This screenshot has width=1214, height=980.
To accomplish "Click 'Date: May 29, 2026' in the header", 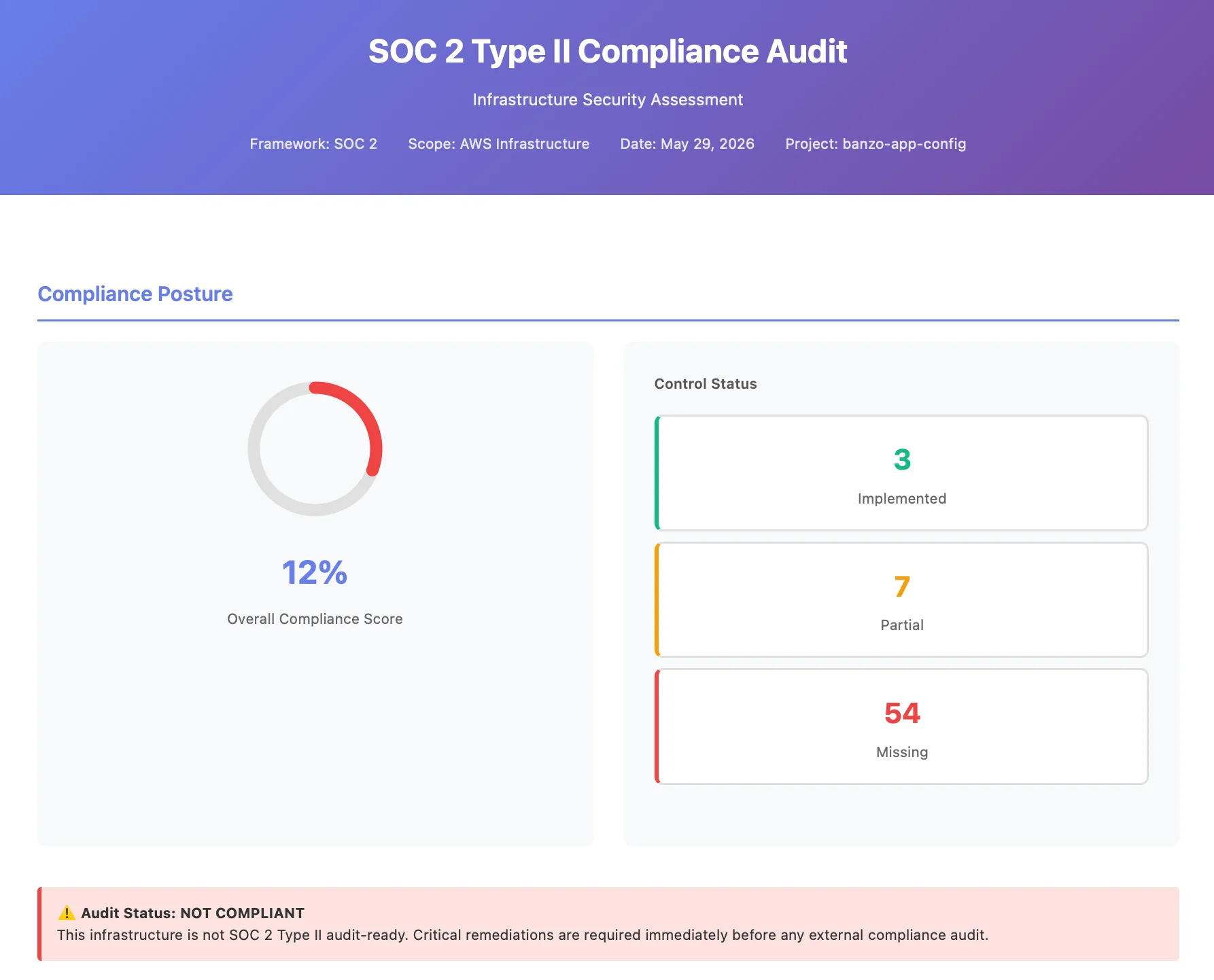I will [687, 144].
